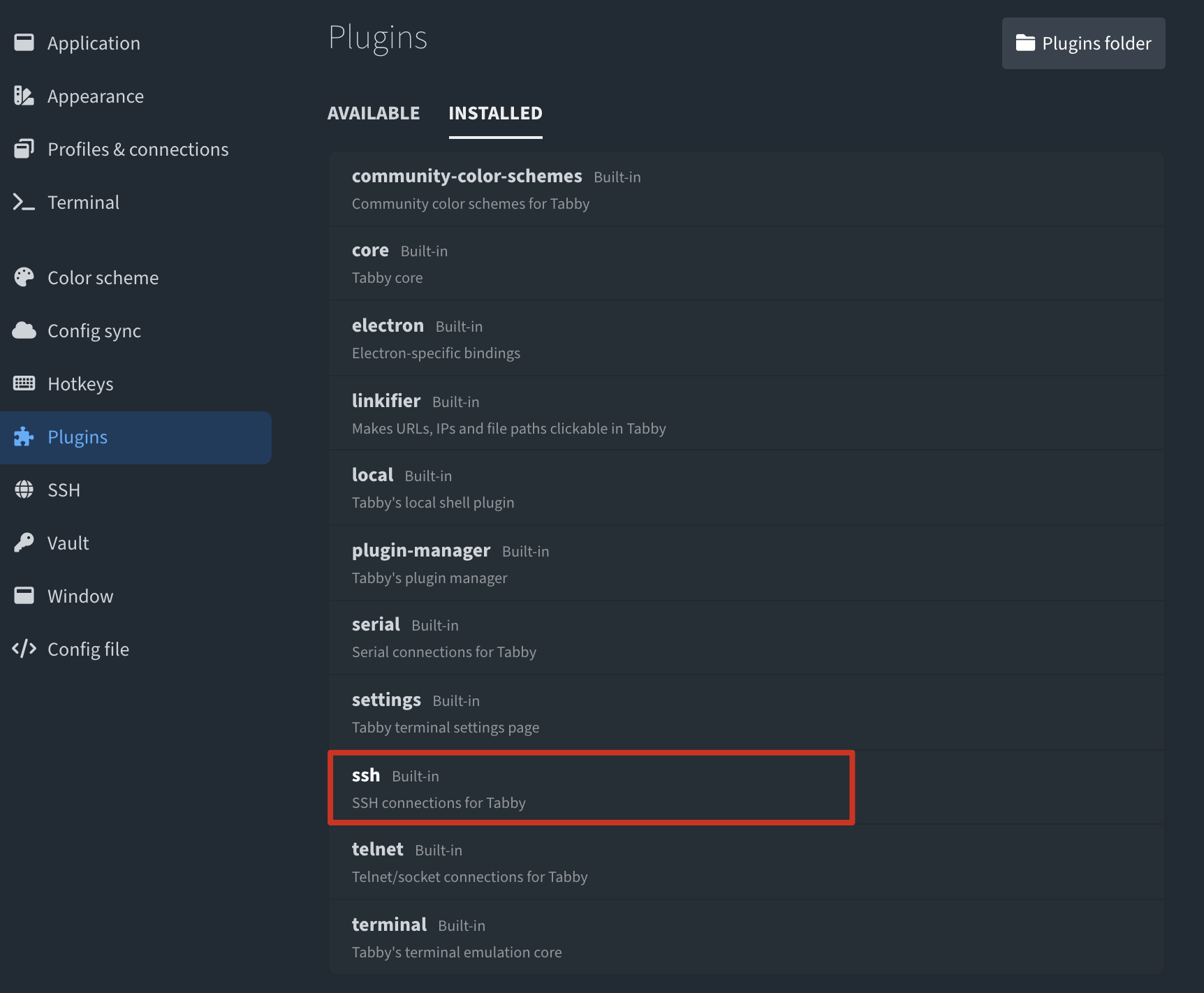
Task: Select the Appearance paintbrush icon
Action: [x=24, y=96]
